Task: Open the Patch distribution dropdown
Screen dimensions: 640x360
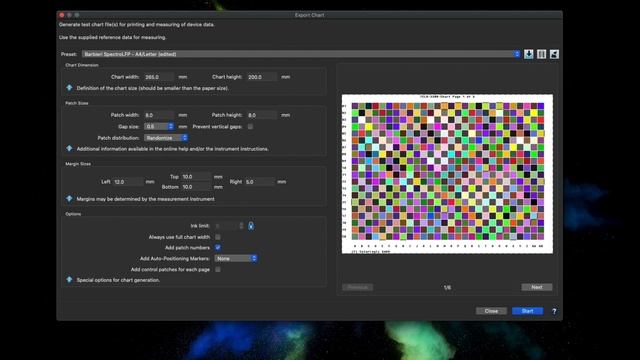Action: click(x=166, y=138)
